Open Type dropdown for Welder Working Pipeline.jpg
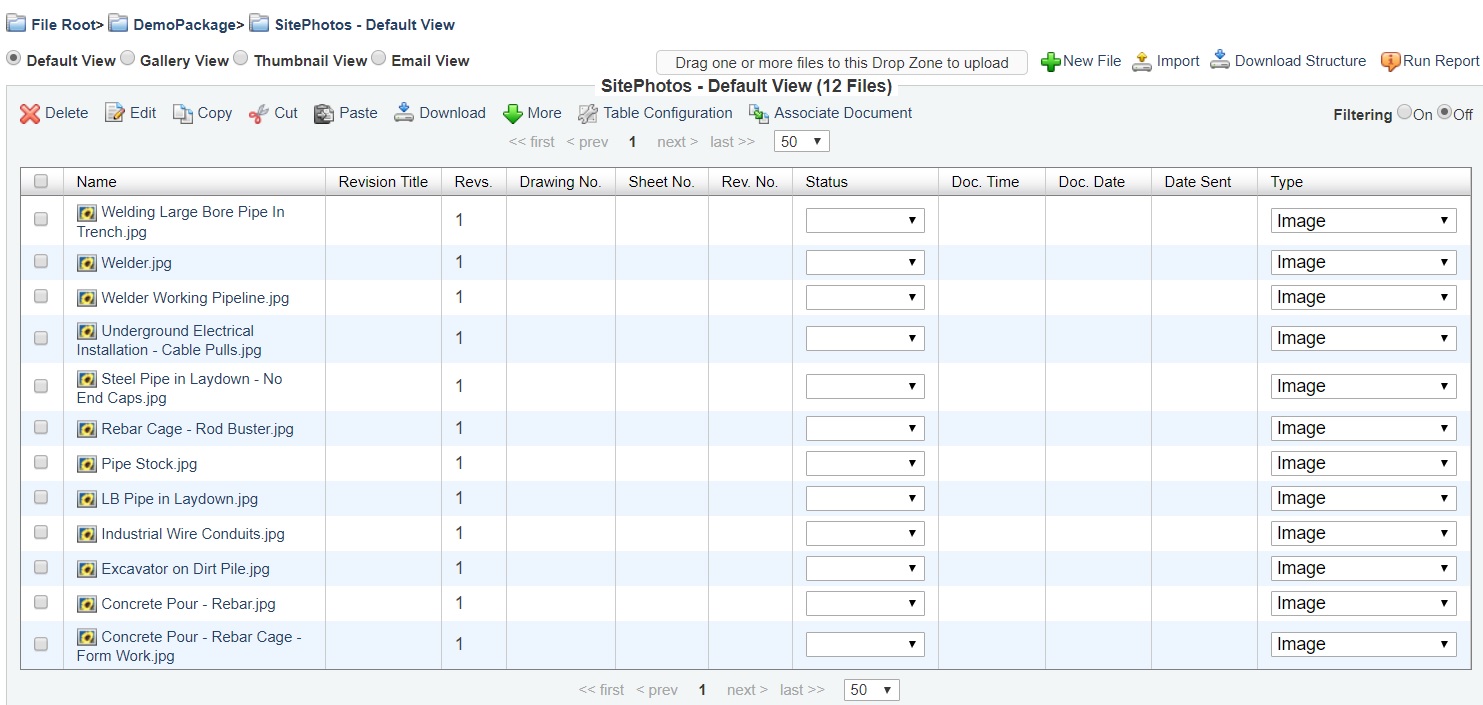1483x705 pixels. click(1364, 297)
